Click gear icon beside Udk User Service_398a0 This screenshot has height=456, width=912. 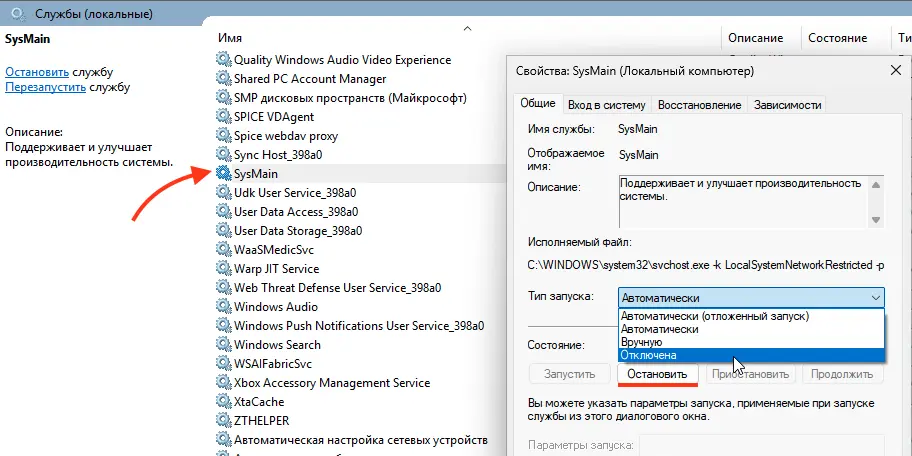pyautogui.click(x=223, y=193)
